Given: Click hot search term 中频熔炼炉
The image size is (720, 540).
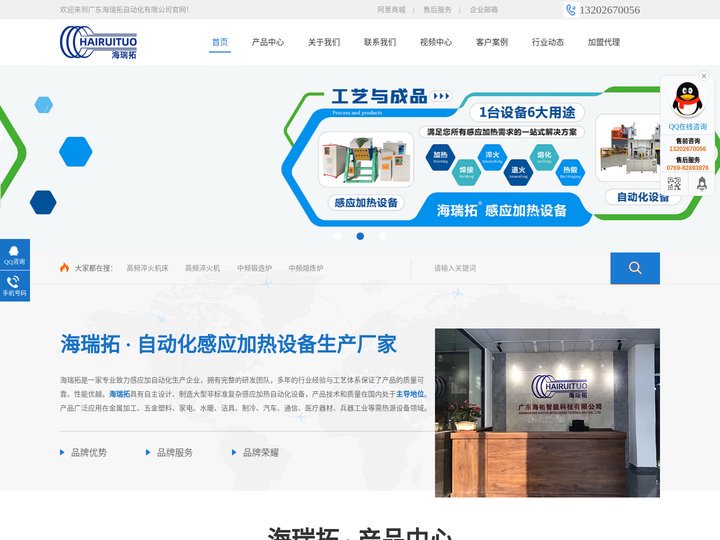Looking at the screenshot, I should [306, 268].
